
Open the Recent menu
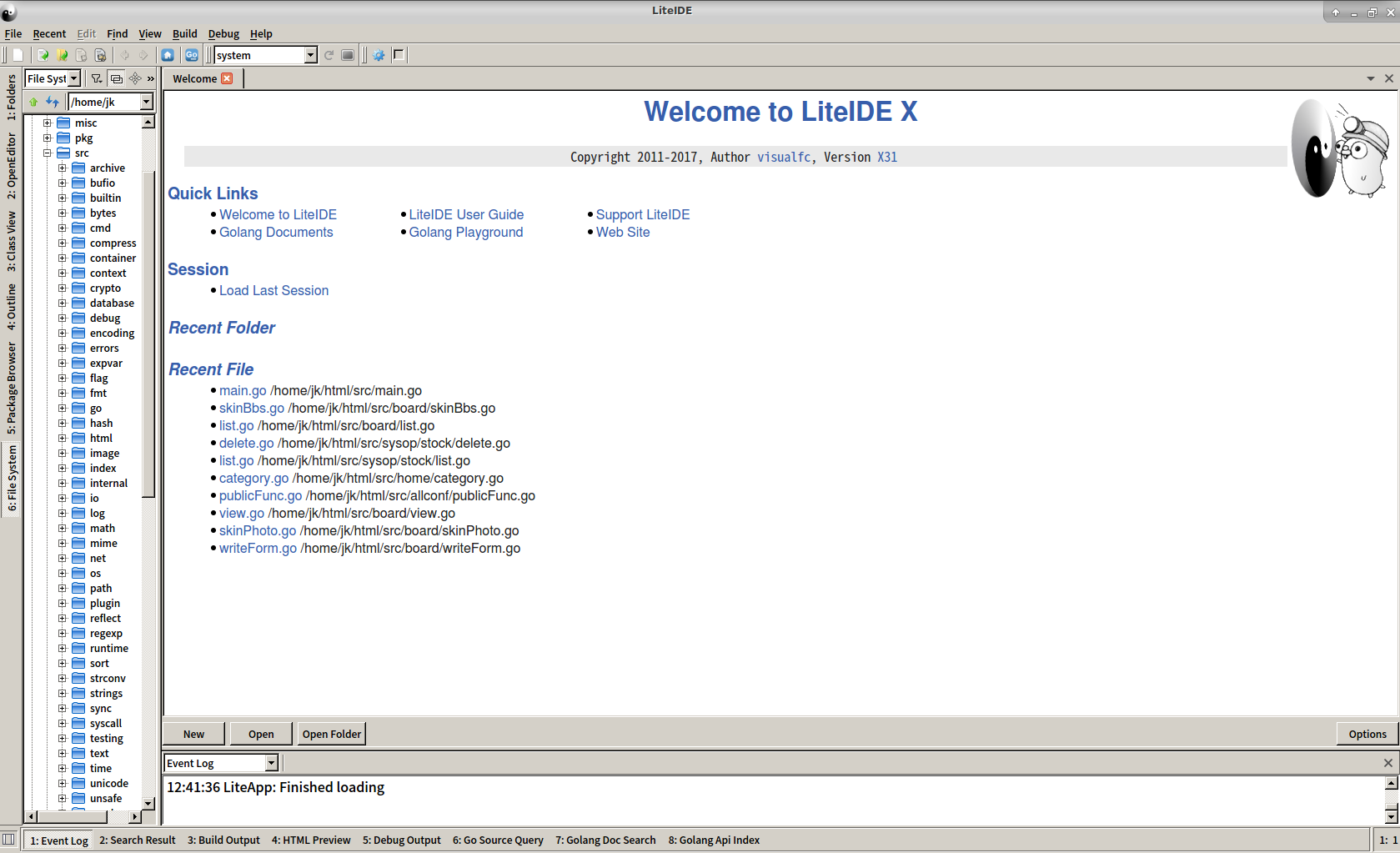(x=49, y=33)
